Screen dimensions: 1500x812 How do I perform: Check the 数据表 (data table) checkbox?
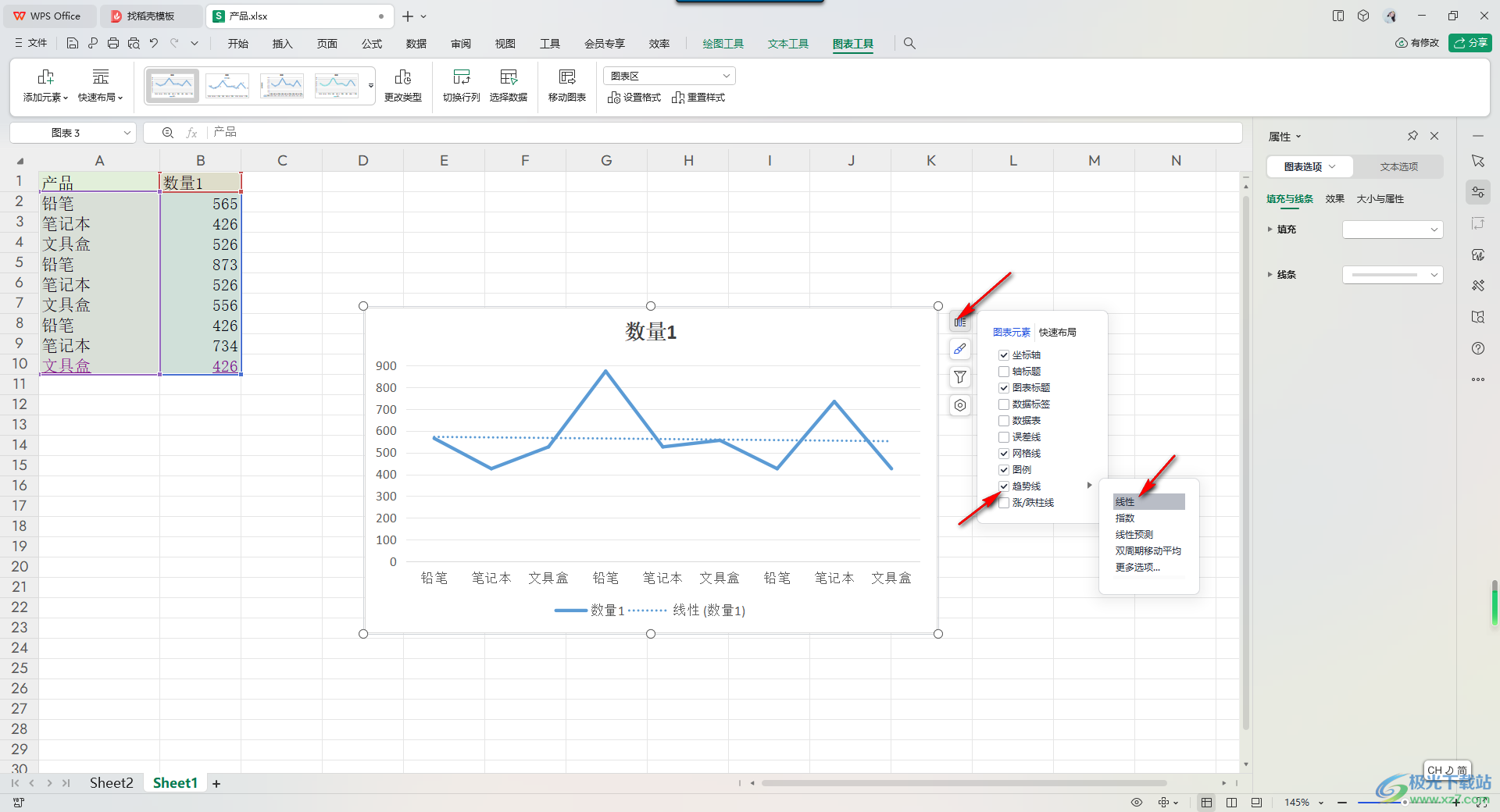(x=1004, y=421)
